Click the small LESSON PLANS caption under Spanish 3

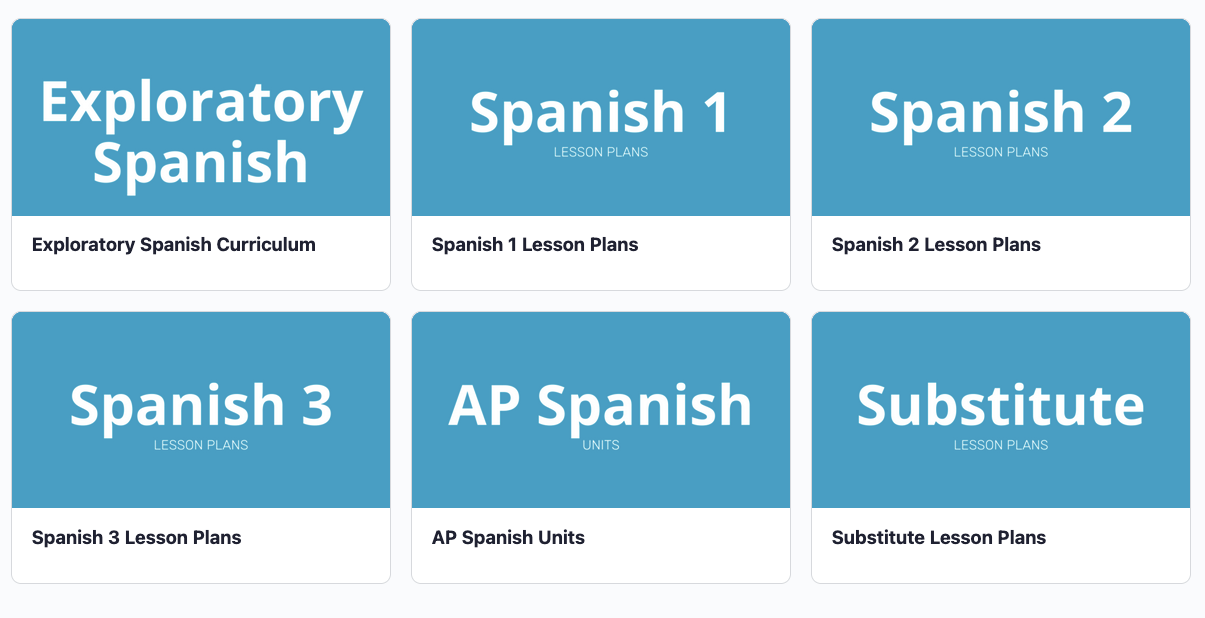201,446
